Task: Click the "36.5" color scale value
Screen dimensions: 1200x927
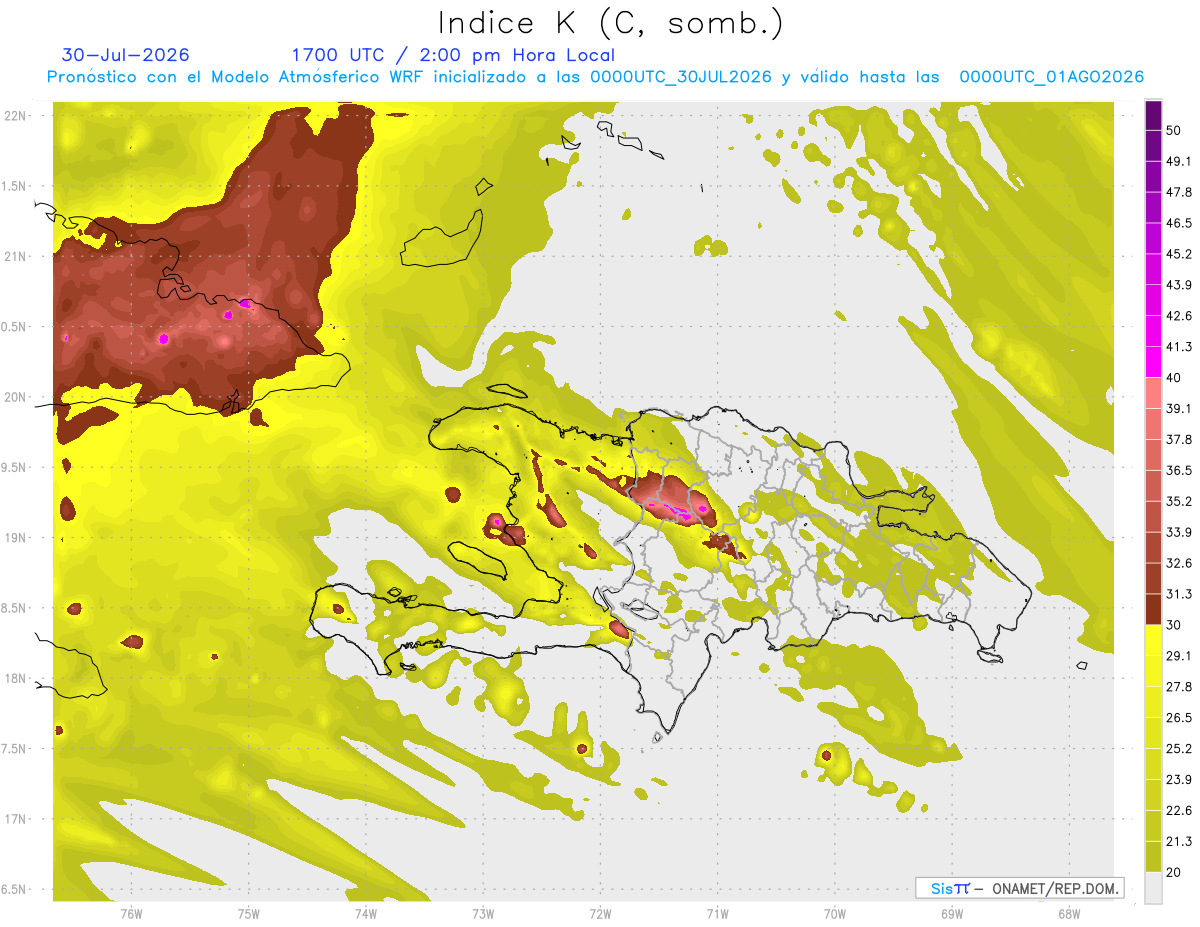Action: [x=1179, y=470]
